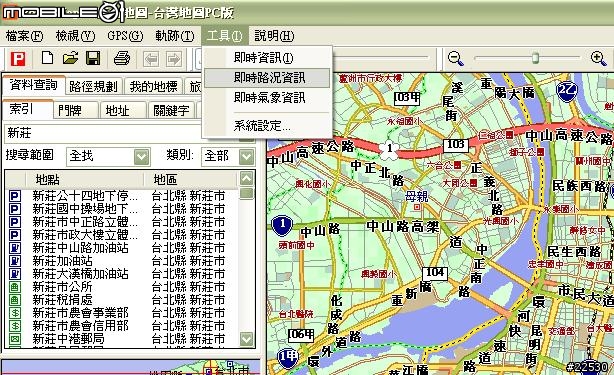Click gas station icon beside 新莊大漢橋加油站
Viewport: 614px width, 375px height.
point(15,274)
